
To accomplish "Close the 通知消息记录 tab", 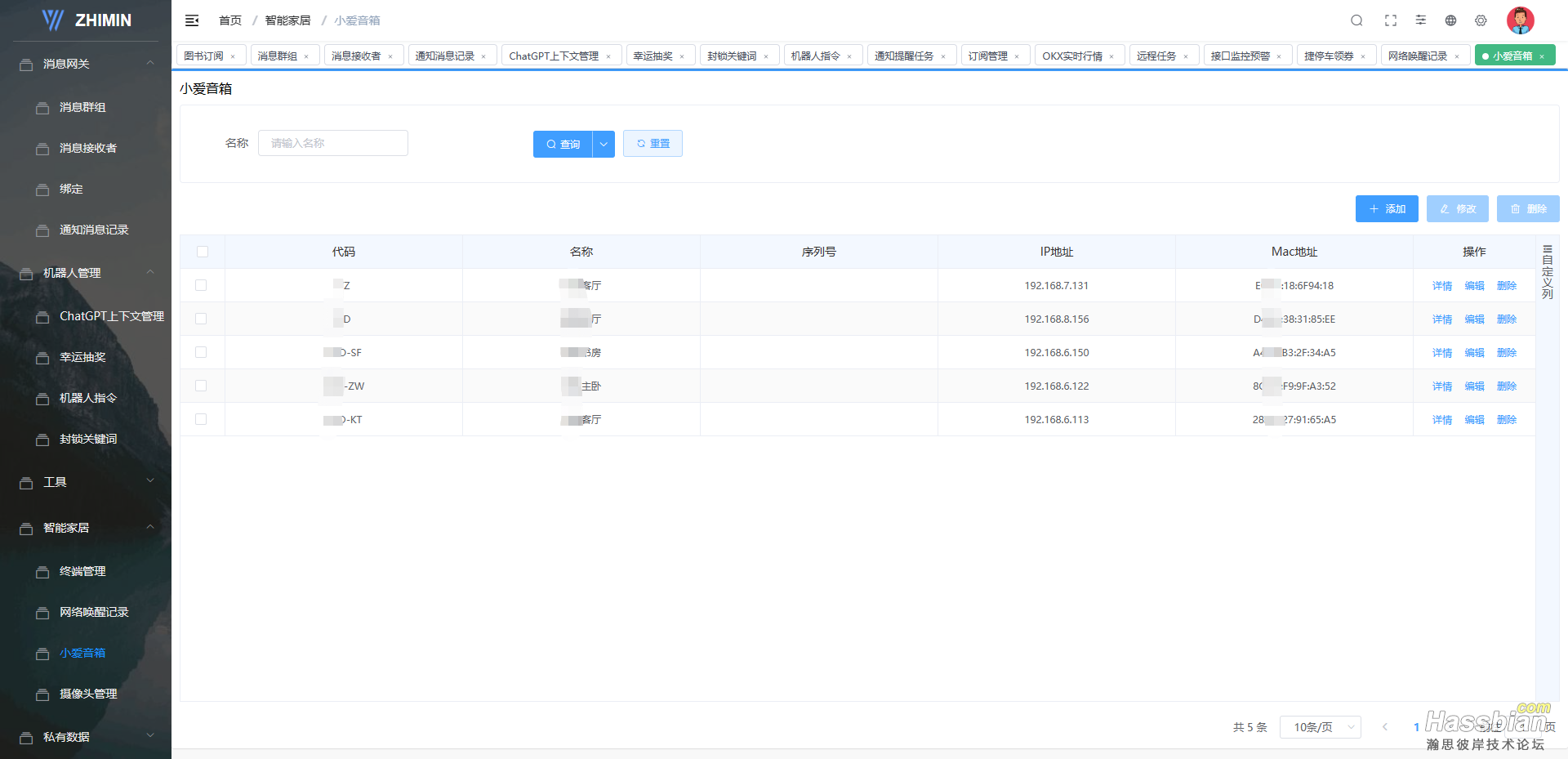I will (x=483, y=56).
